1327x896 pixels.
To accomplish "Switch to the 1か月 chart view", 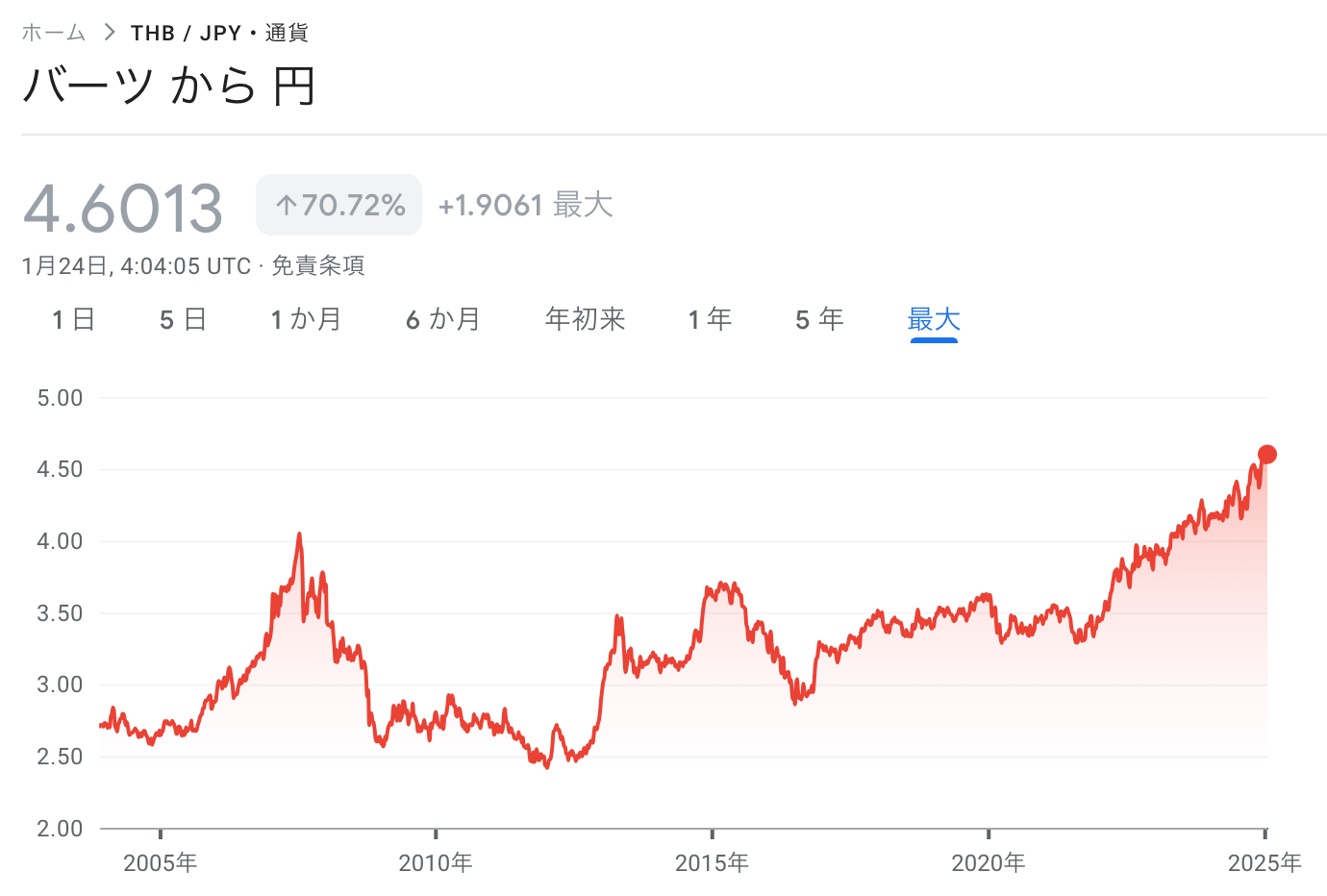I will [x=308, y=319].
